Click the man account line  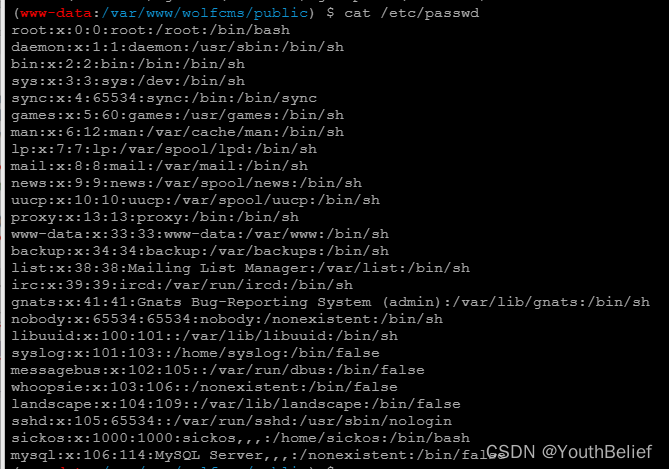point(177,132)
